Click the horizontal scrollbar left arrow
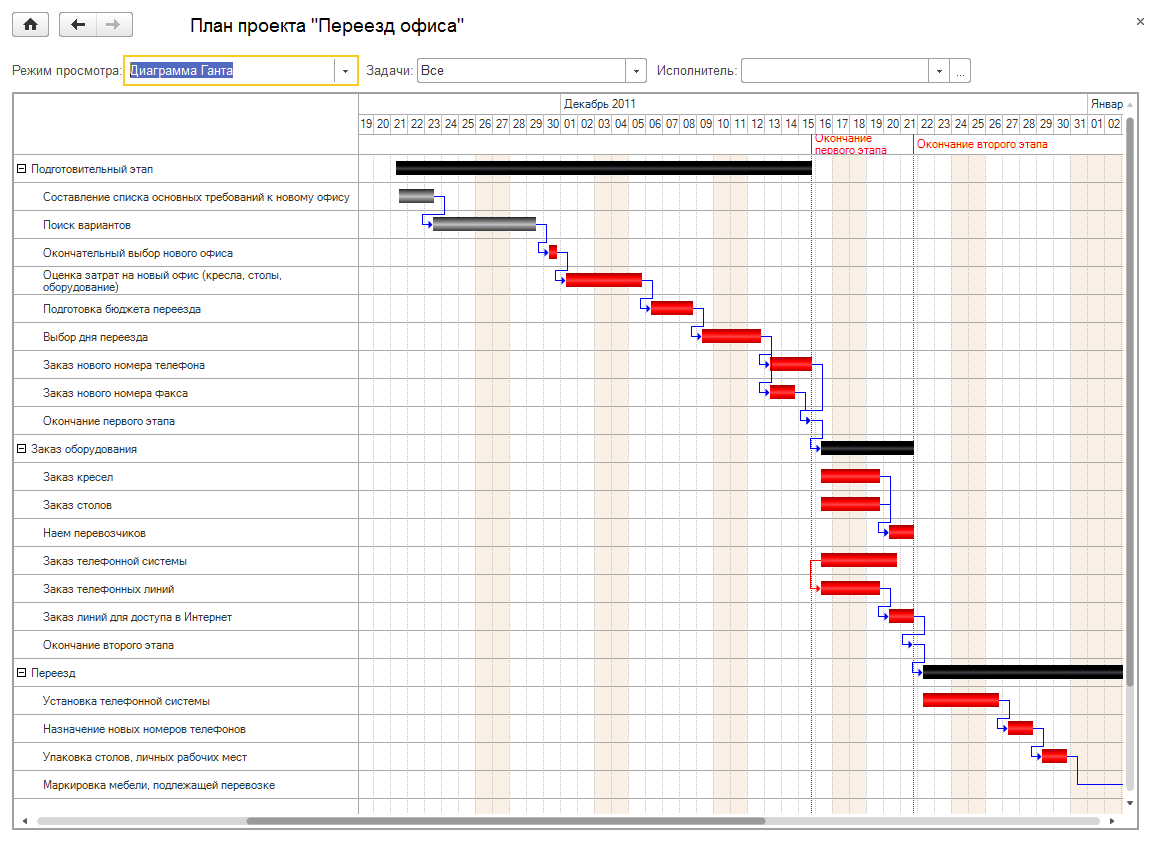Screen dimensions: 1158x842 [x=25, y=821]
